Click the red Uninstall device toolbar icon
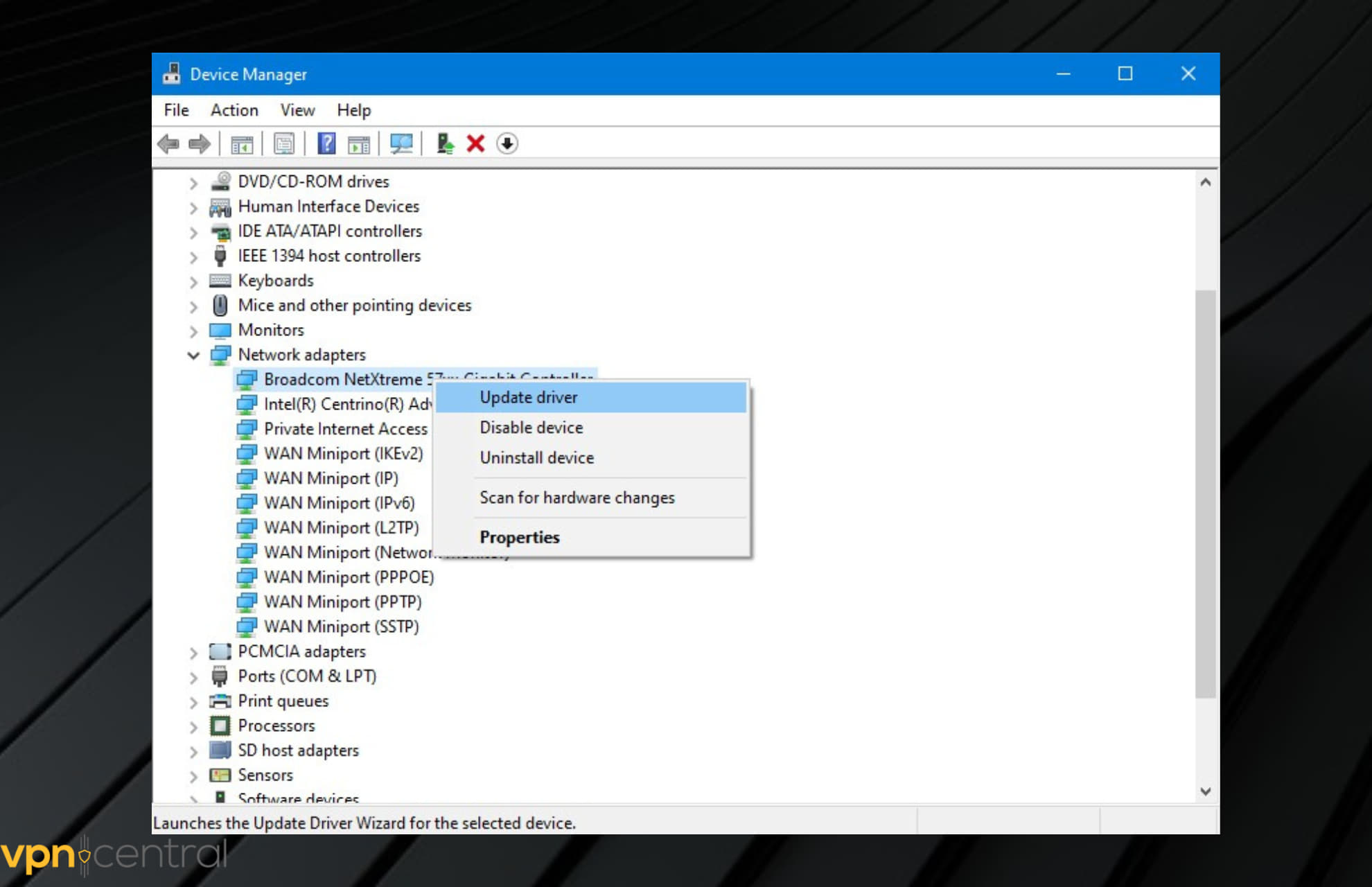1372x887 pixels. [475, 143]
